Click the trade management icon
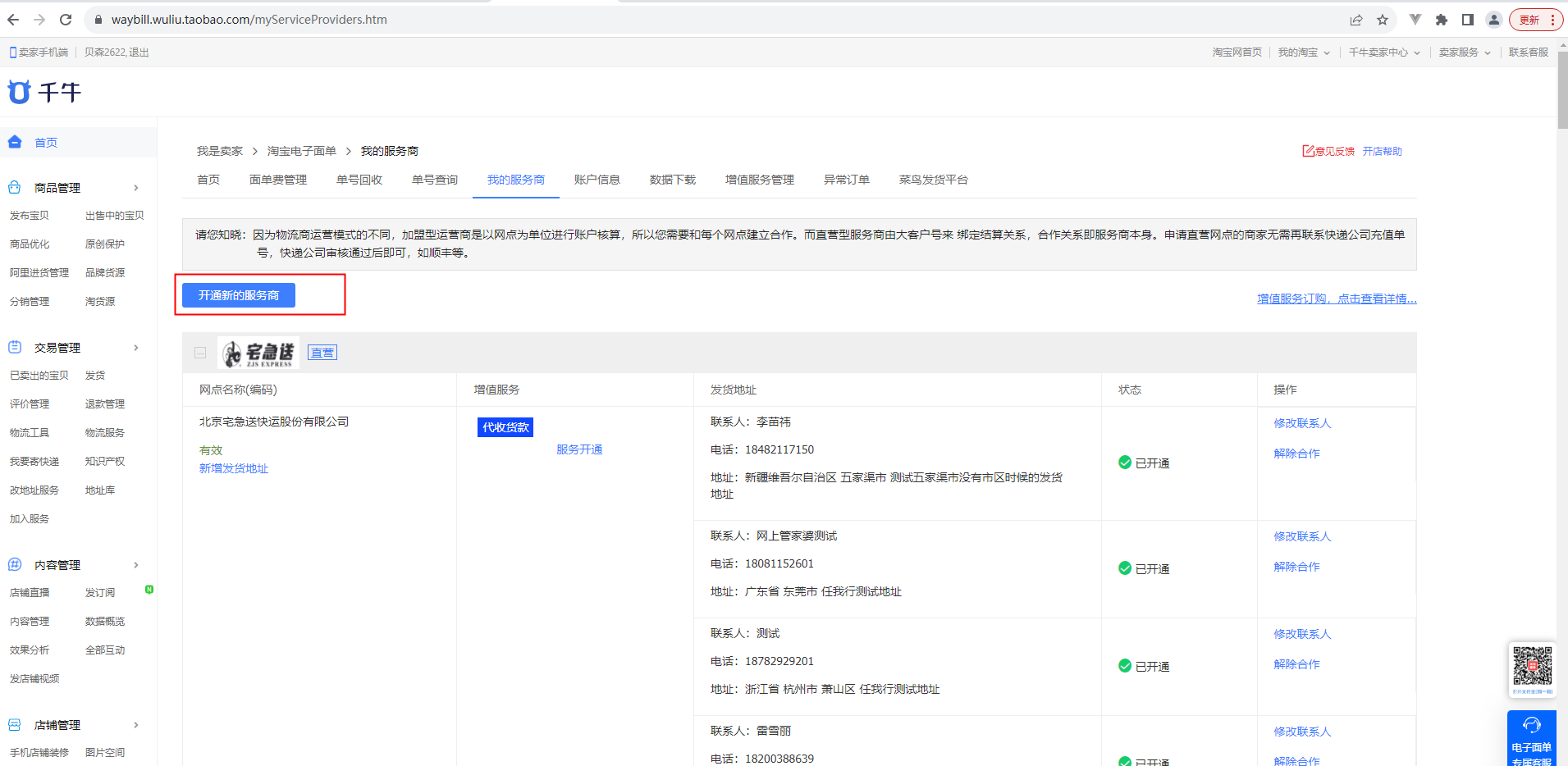Viewport: 1568px width, 766px height. [15, 348]
